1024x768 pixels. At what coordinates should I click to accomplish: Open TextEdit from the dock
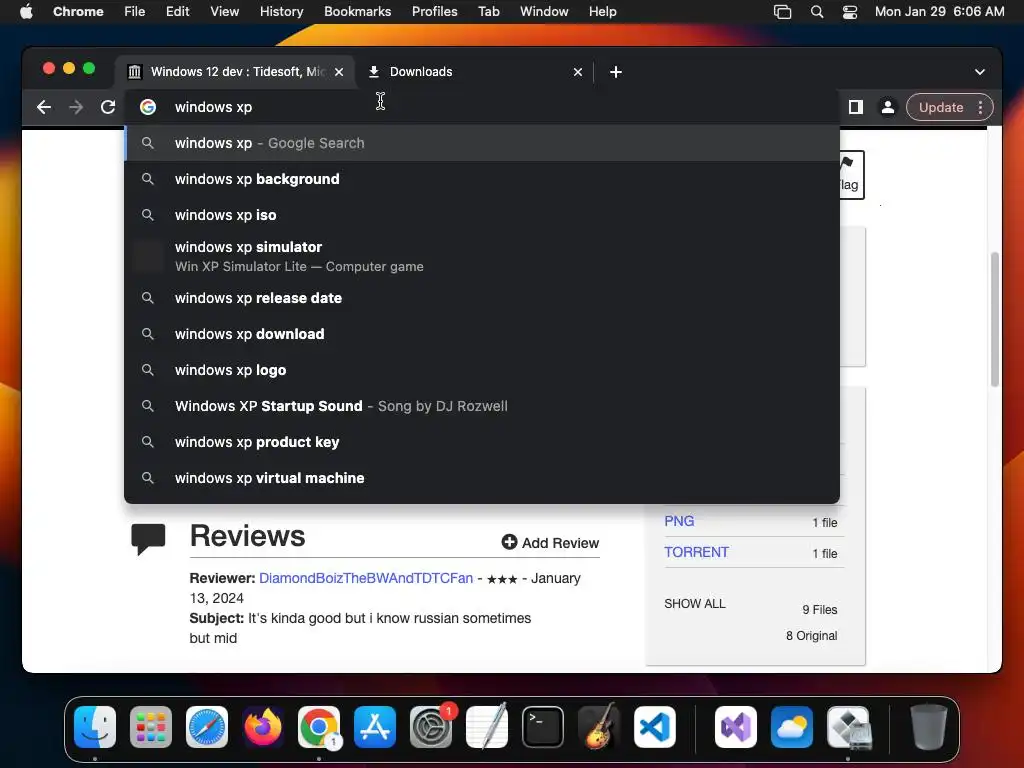(x=487, y=726)
